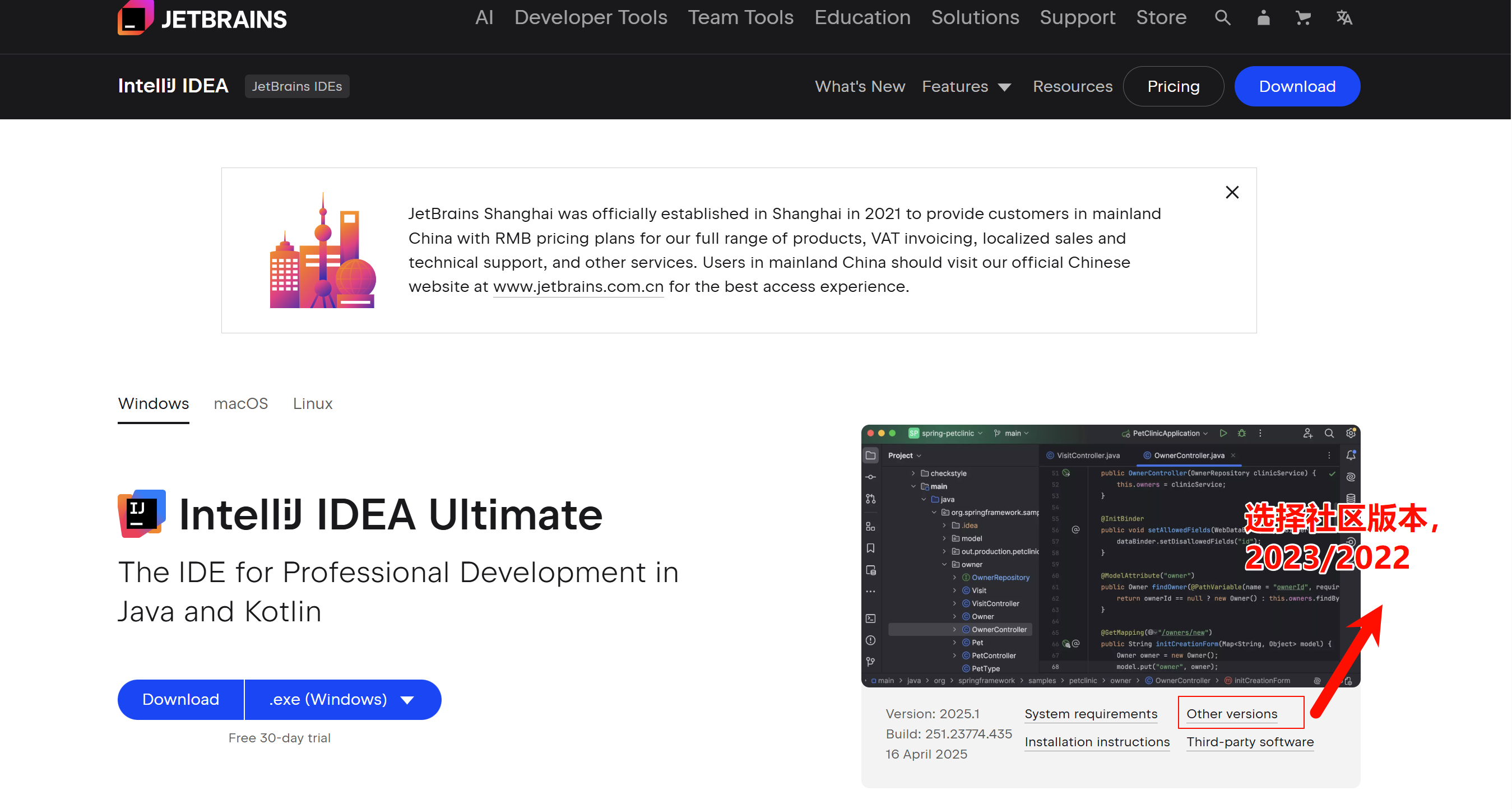Close the JetBrains Shanghai banner
This screenshot has height=809, width=1512.
pyautogui.click(x=1231, y=192)
